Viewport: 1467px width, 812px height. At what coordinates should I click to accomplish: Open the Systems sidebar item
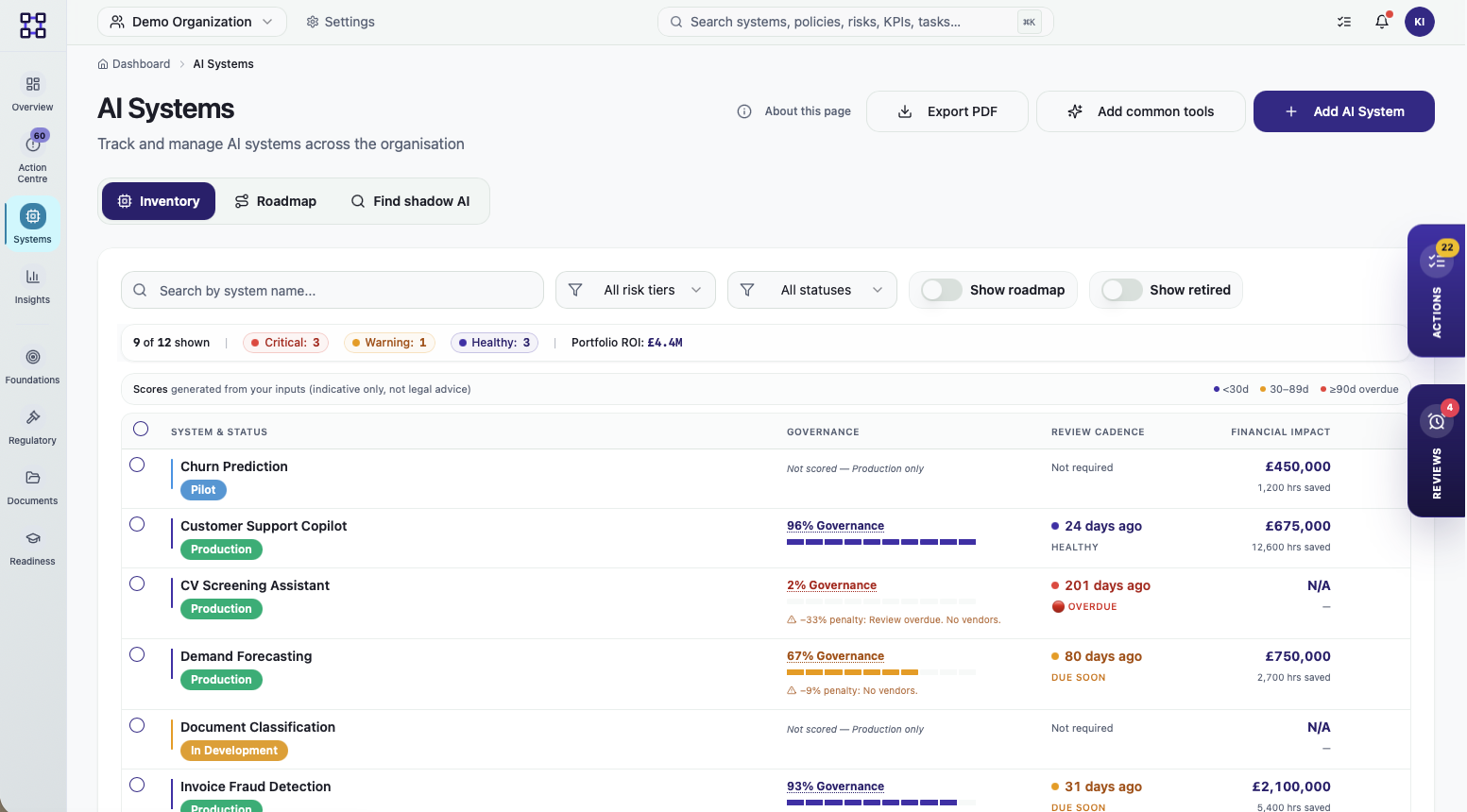pos(33,225)
